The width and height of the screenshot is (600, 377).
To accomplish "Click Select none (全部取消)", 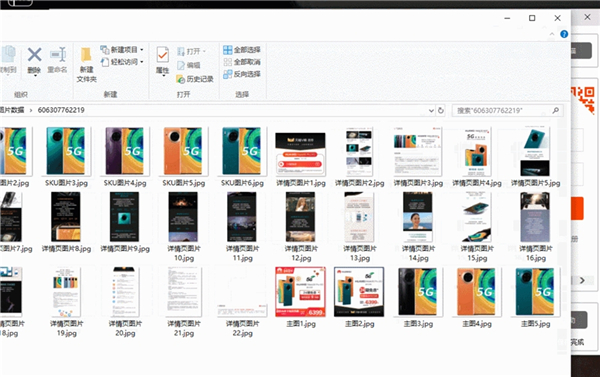I will tap(242, 62).
